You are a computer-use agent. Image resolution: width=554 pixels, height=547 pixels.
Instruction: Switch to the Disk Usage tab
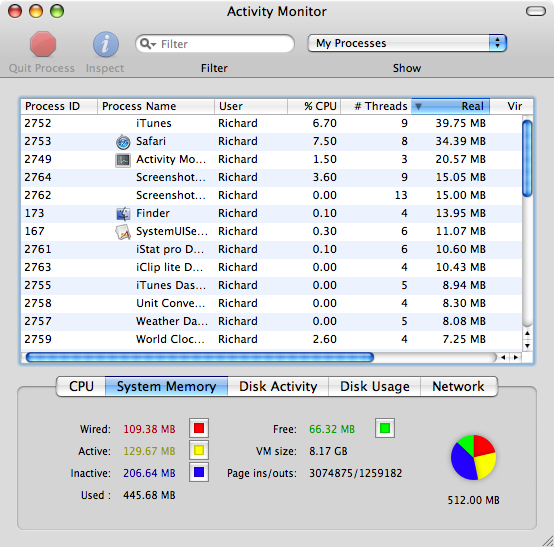coord(375,386)
